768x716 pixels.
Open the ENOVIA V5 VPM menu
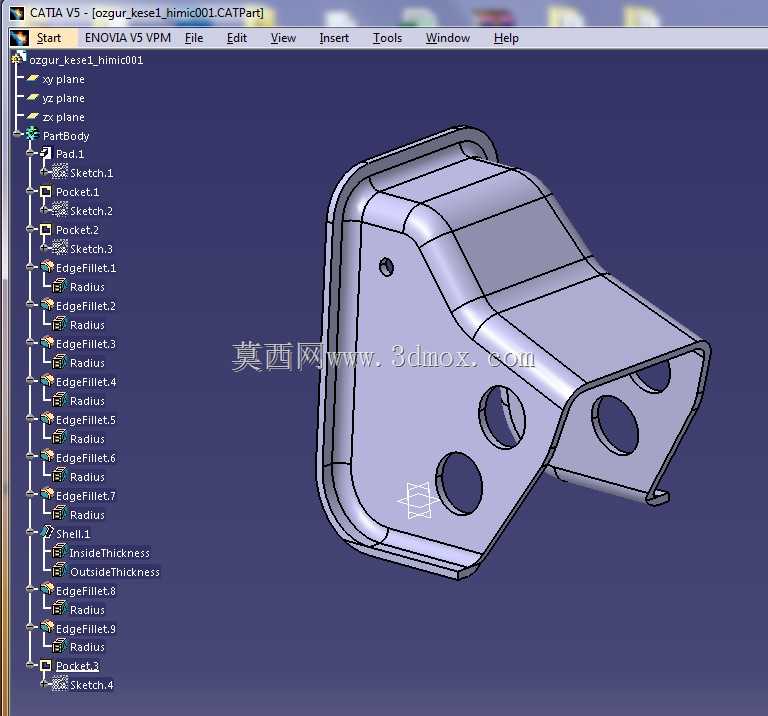point(128,38)
